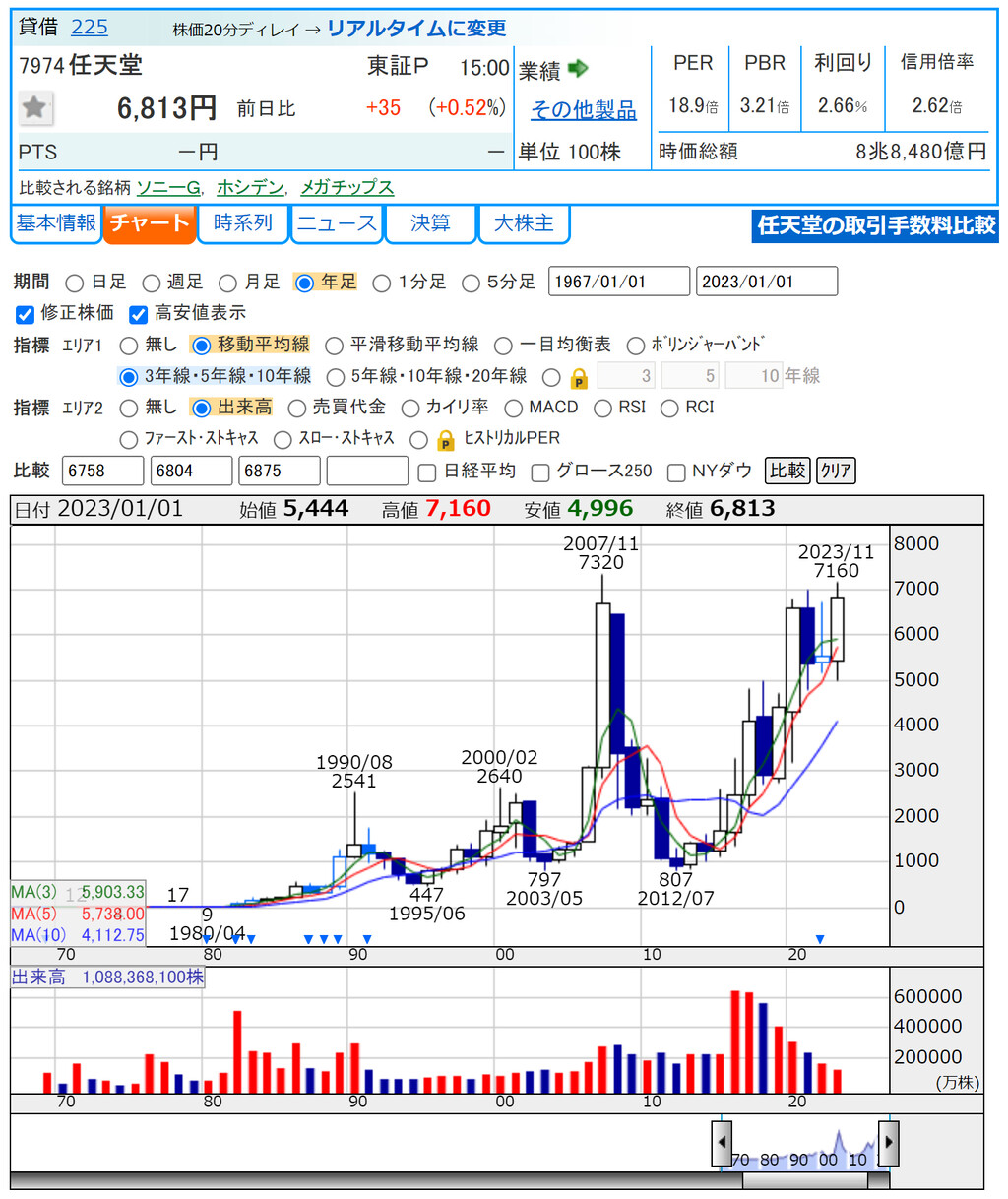The width and height of the screenshot is (1008, 1199).
Task: Click end date field 2023/01/01
Action: click(x=767, y=282)
